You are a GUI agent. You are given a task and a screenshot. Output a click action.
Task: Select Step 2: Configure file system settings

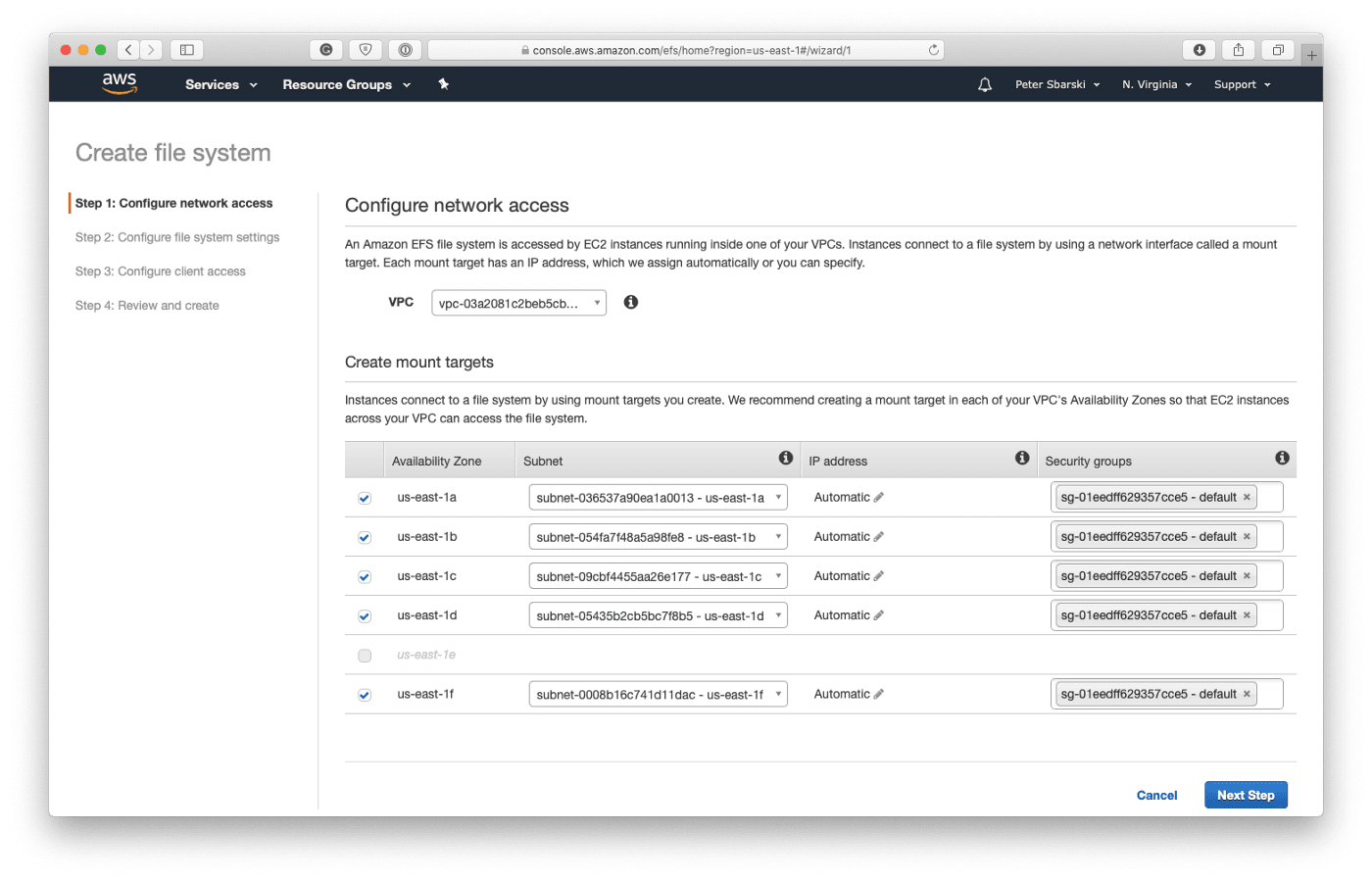point(177,237)
